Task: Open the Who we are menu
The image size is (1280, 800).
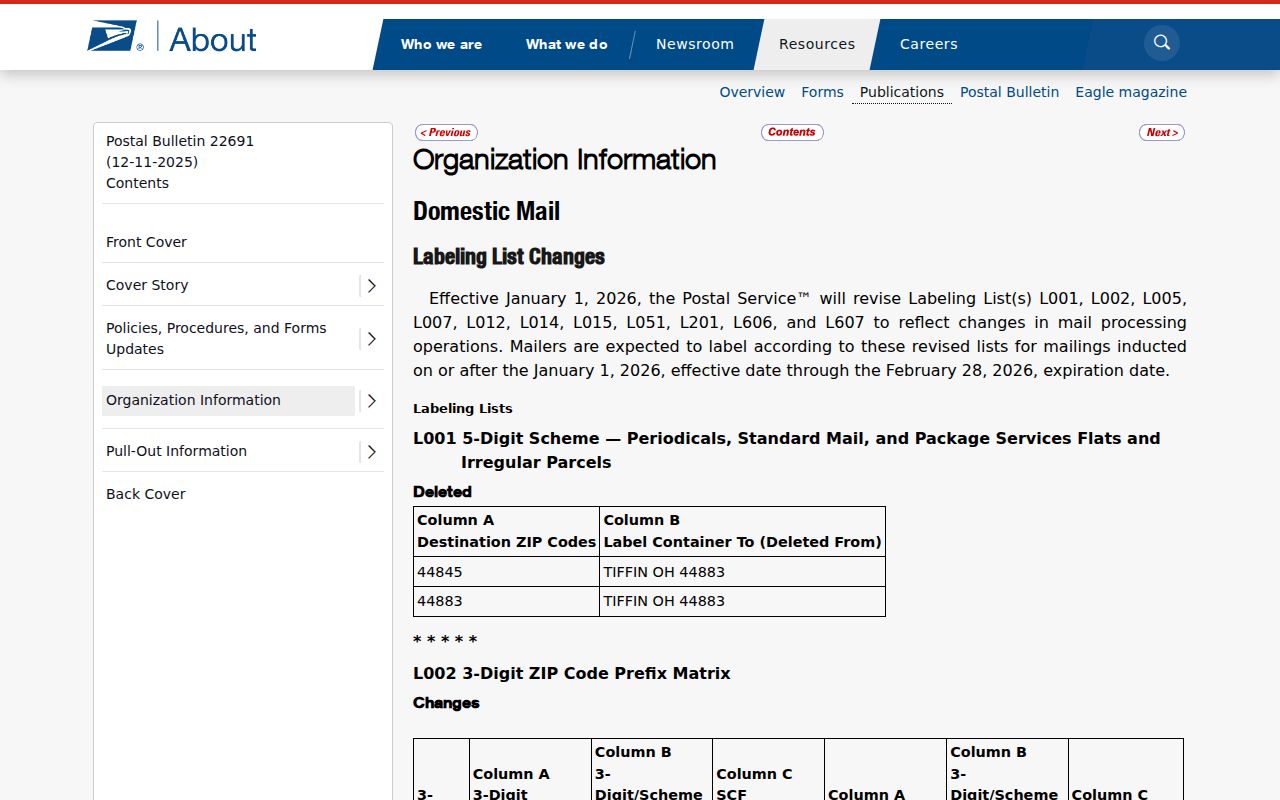Action: tap(441, 44)
